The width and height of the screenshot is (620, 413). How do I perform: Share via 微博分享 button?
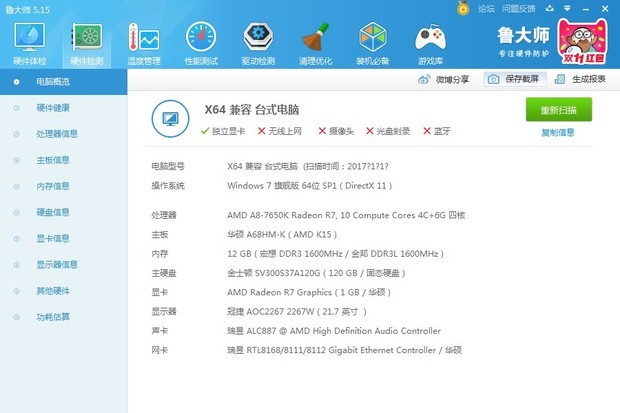coord(443,80)
